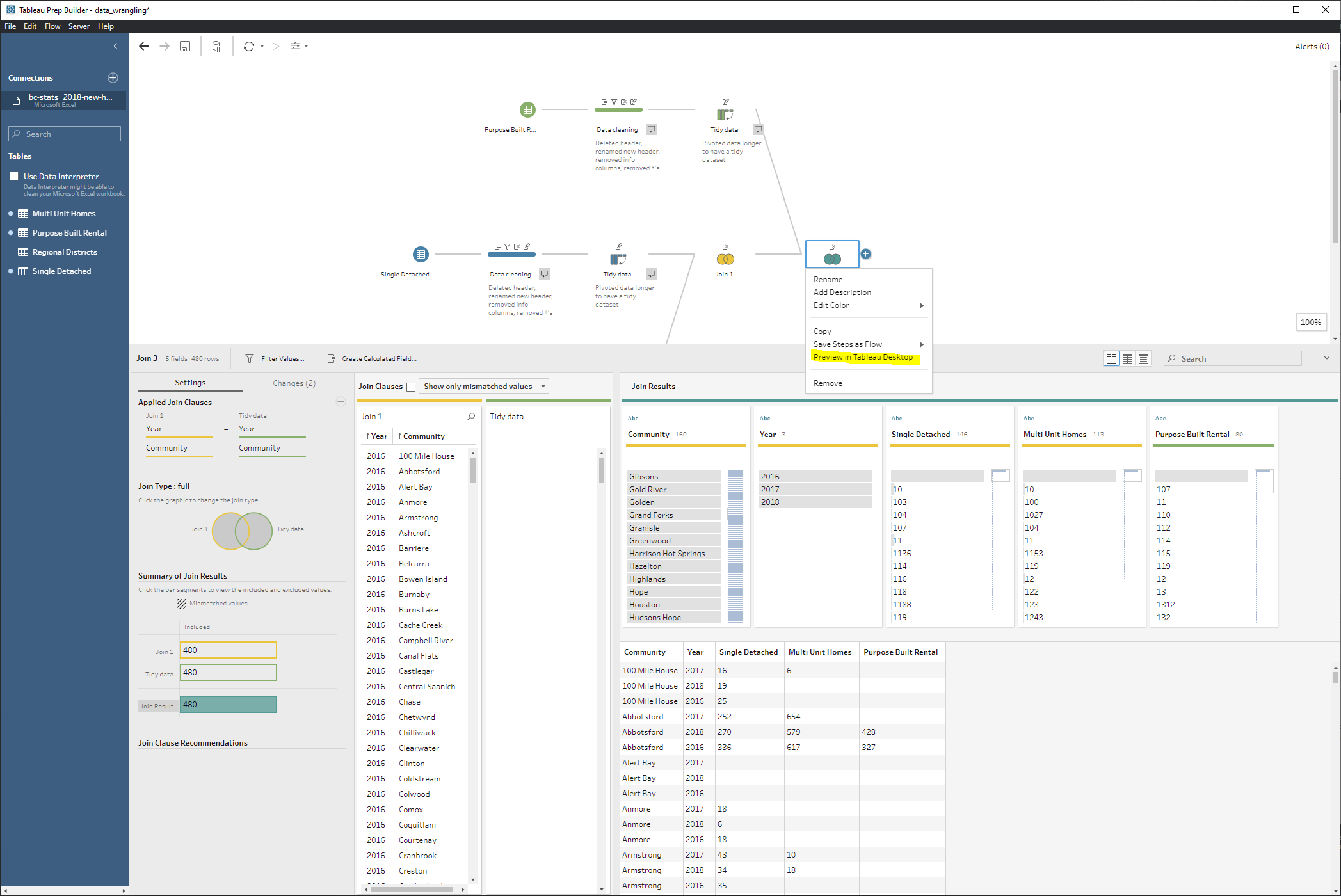The width and height of the screenshot is (1341, 896).
Task: Click the run flow play icon
Action: pos(276,46)
